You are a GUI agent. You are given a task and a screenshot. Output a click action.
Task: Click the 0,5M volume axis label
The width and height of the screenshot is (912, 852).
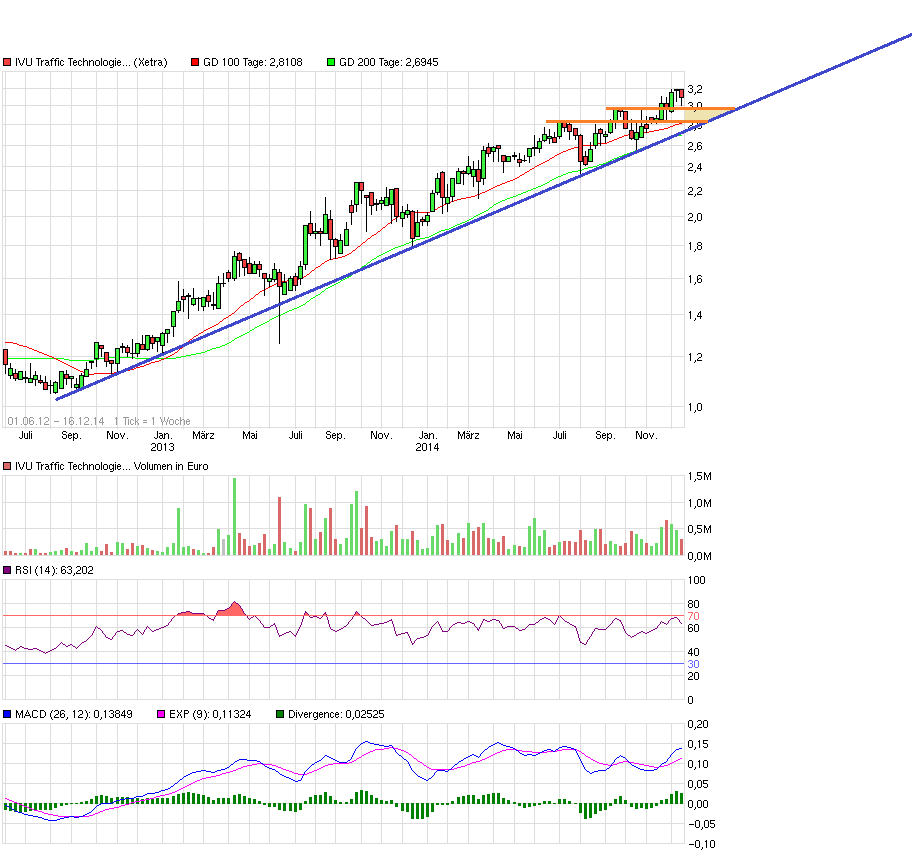click(x=700, y=529)
